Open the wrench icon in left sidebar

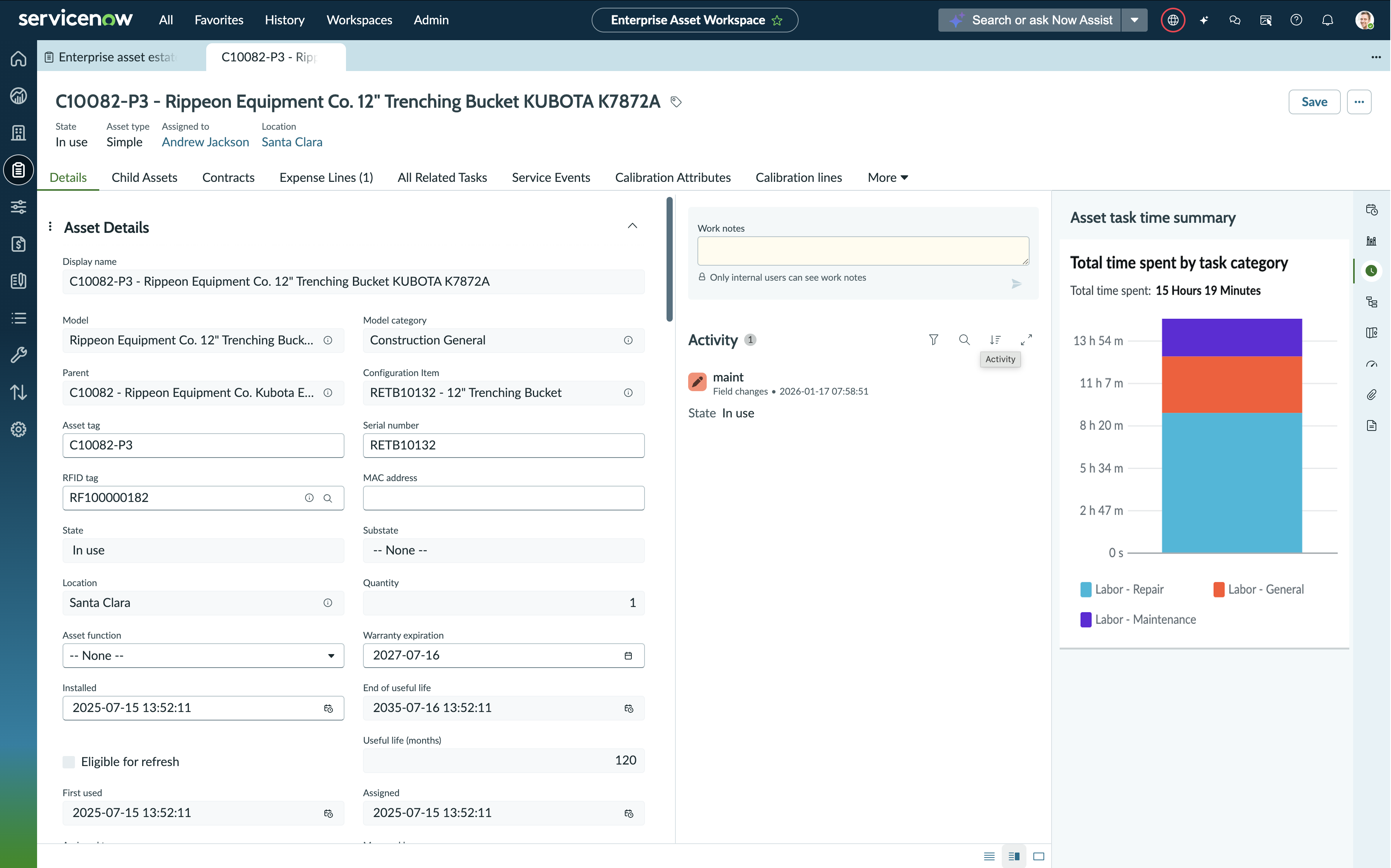pos(19,355)
